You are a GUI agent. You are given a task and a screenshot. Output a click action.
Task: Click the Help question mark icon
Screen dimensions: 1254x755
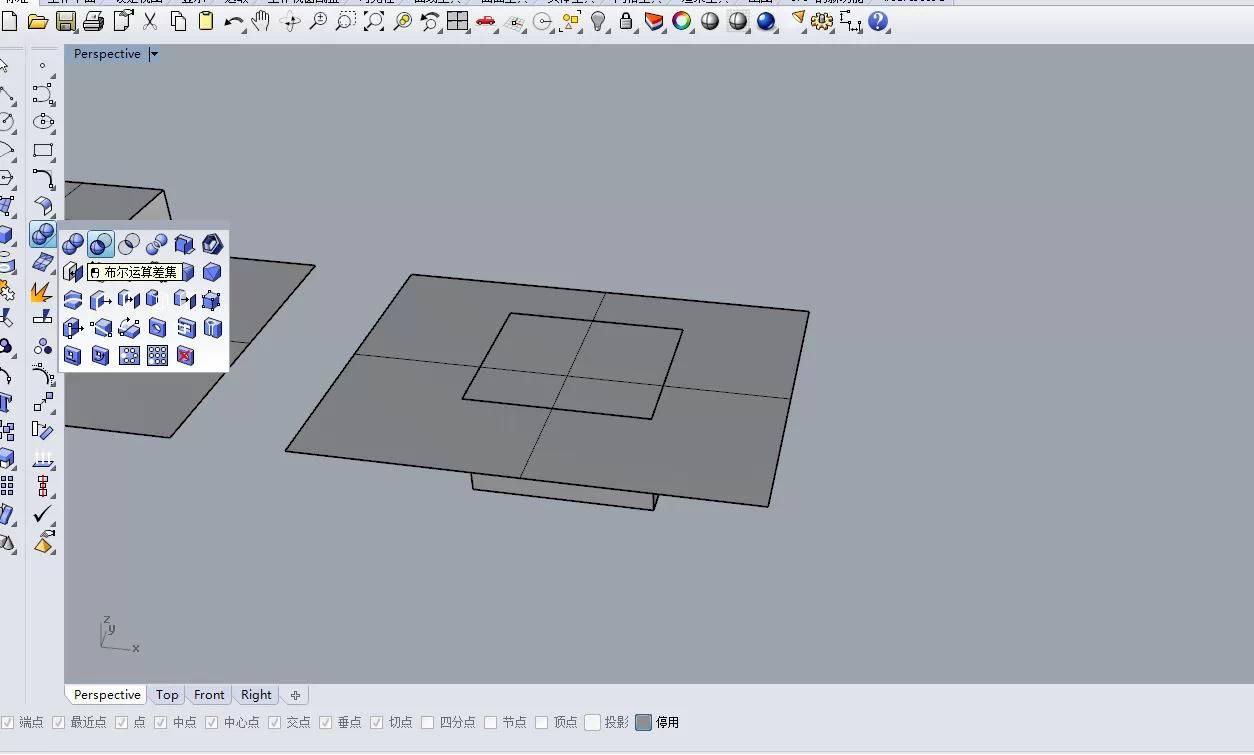[878, 21]
